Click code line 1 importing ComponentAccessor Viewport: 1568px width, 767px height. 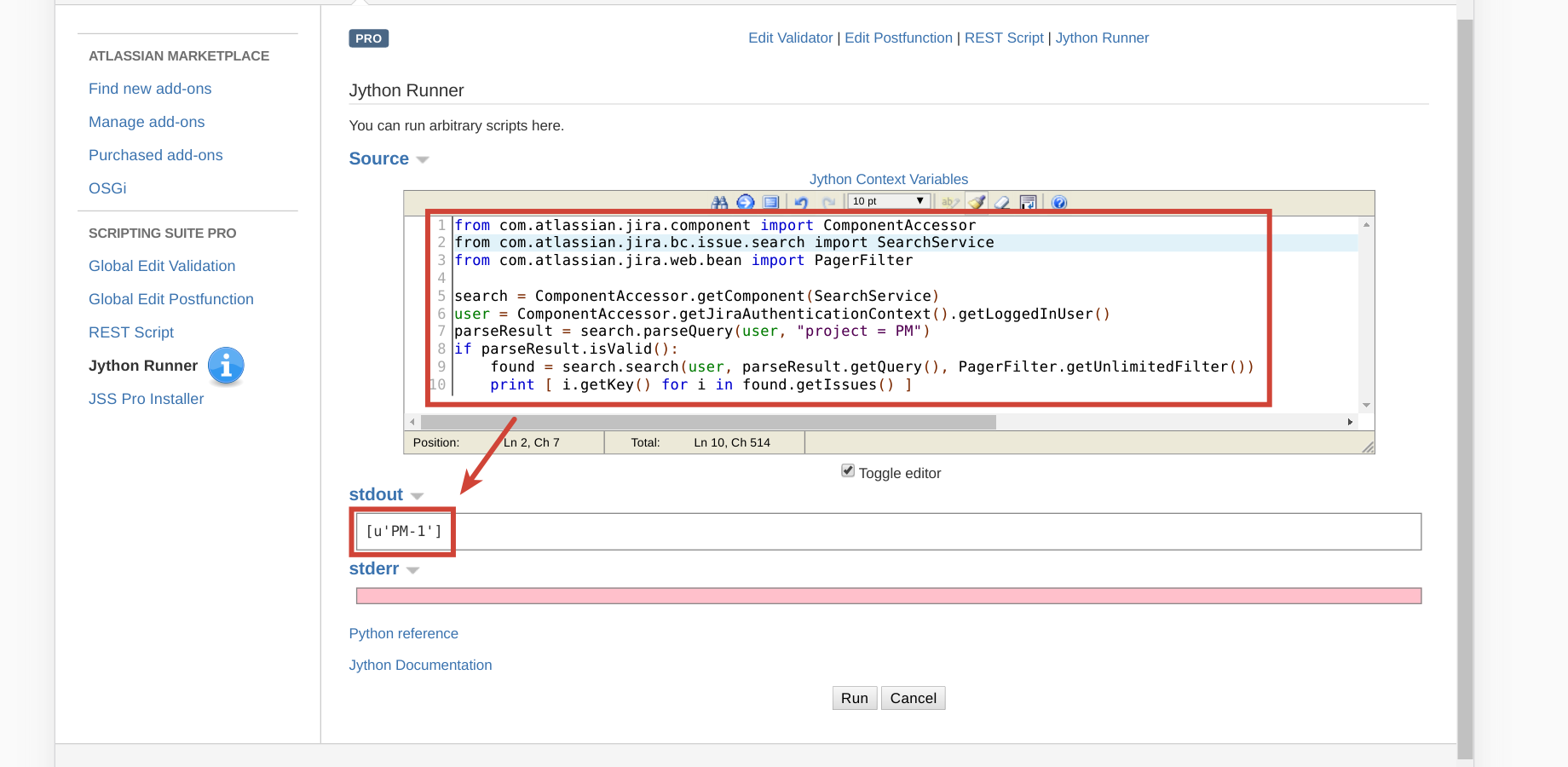(x=715, y=225)
